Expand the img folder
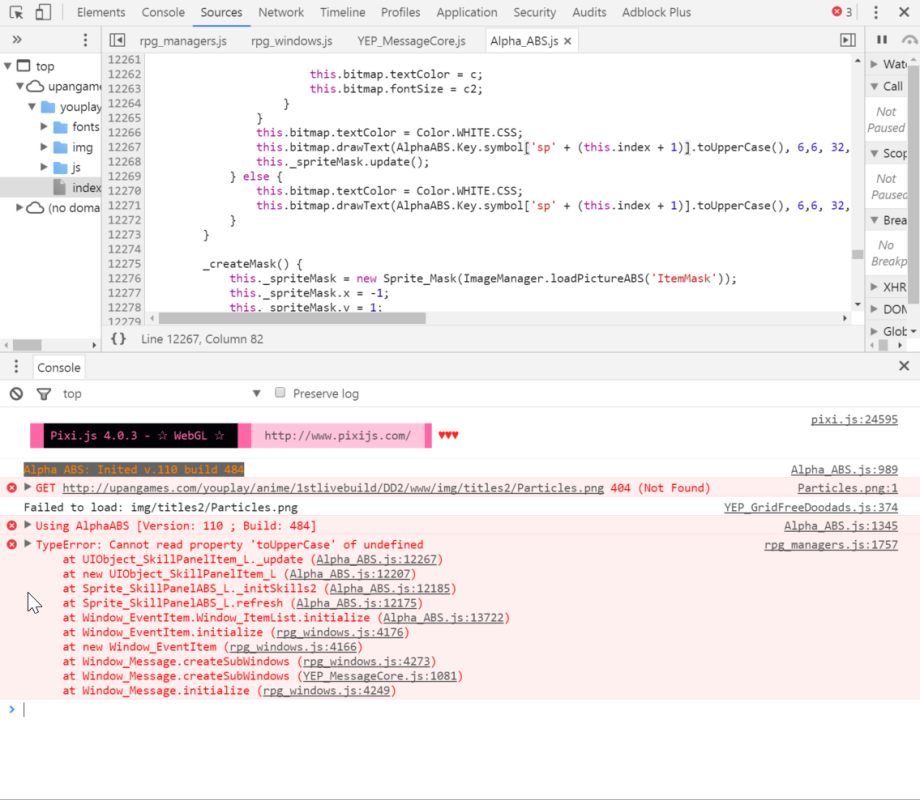Viewport: 920px width, 800px height. 44,147
